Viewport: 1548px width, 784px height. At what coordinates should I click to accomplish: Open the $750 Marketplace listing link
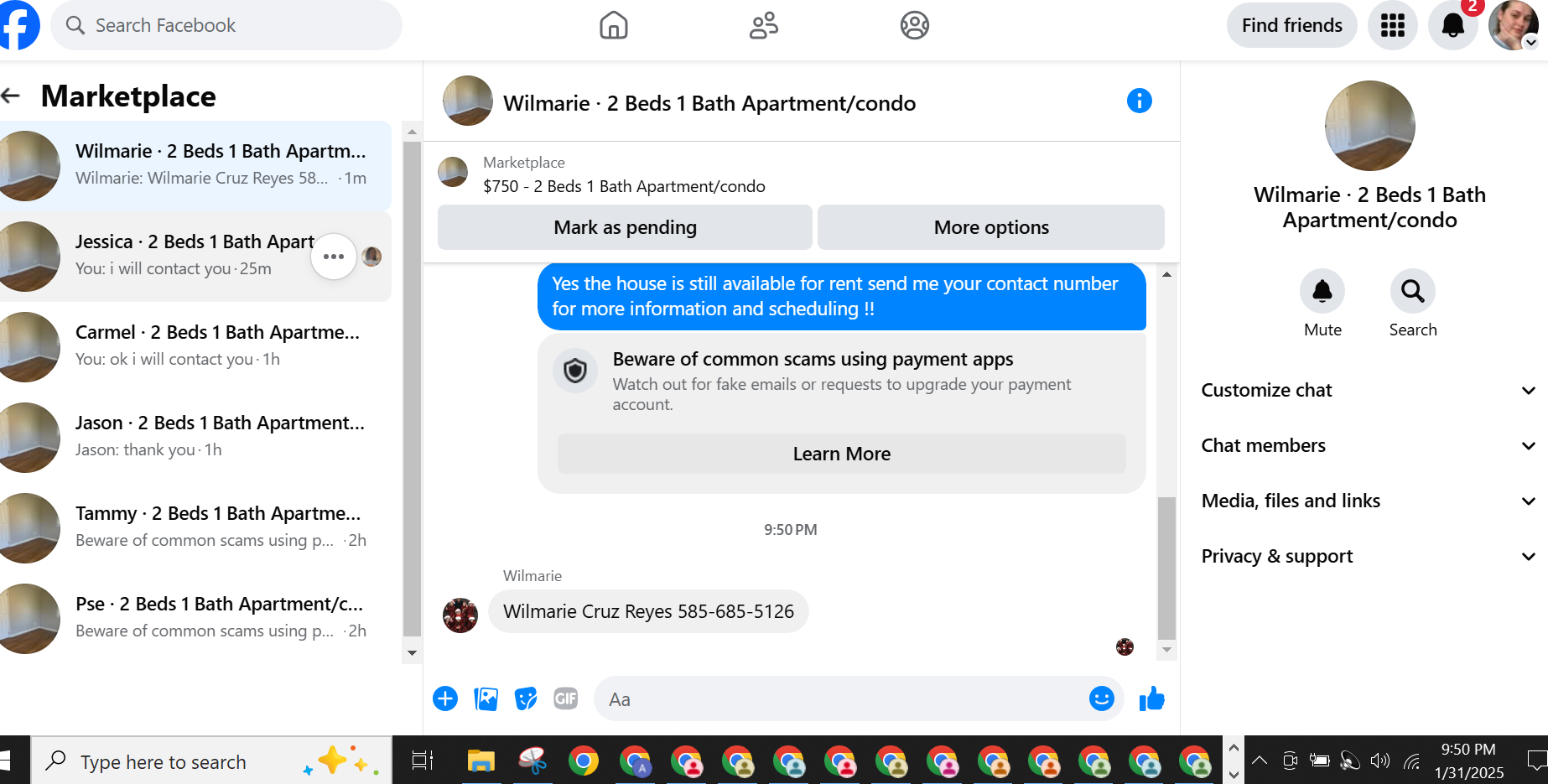tap(624, 186)
